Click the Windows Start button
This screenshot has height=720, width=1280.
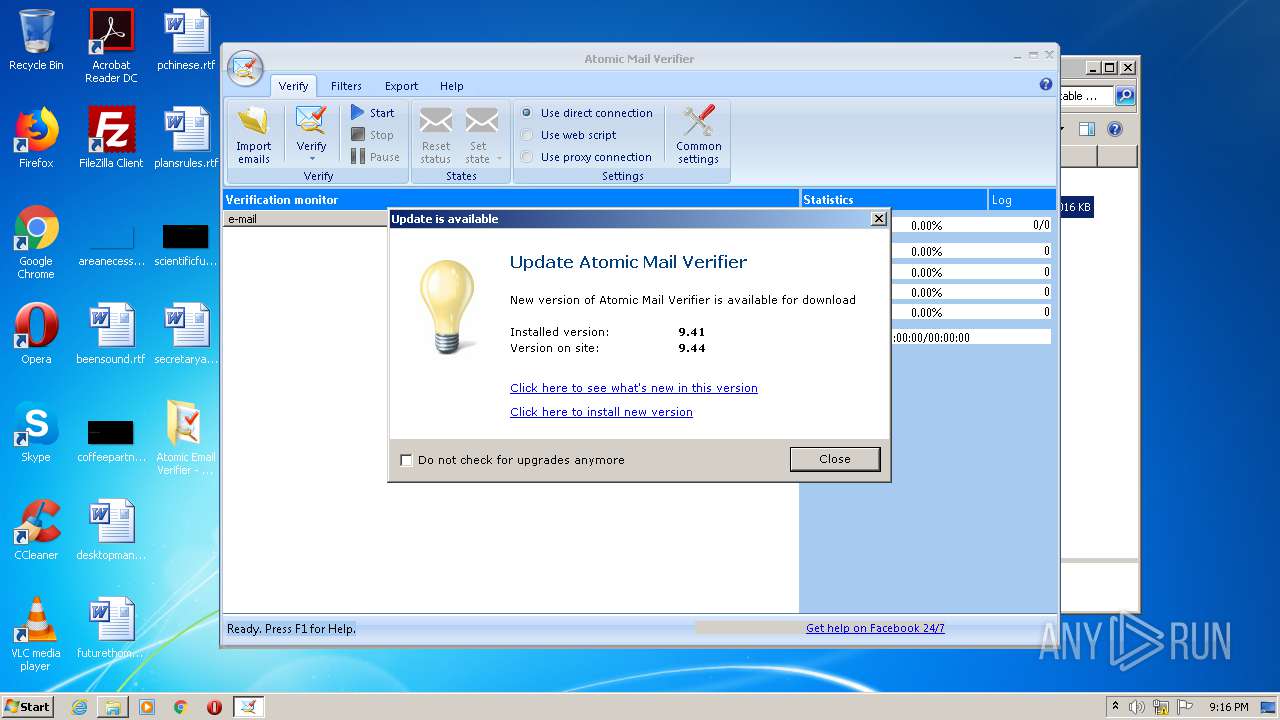point(28,706)
